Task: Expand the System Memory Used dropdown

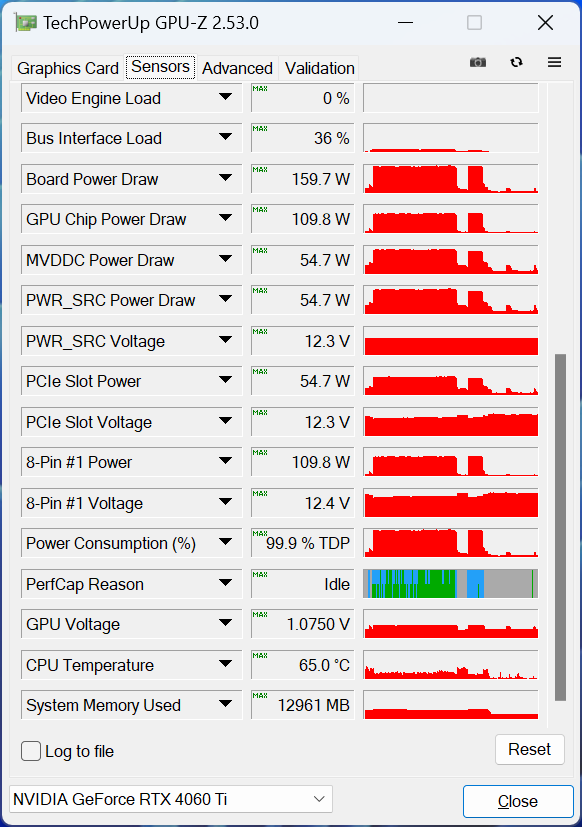Action: tap(225, 704)
